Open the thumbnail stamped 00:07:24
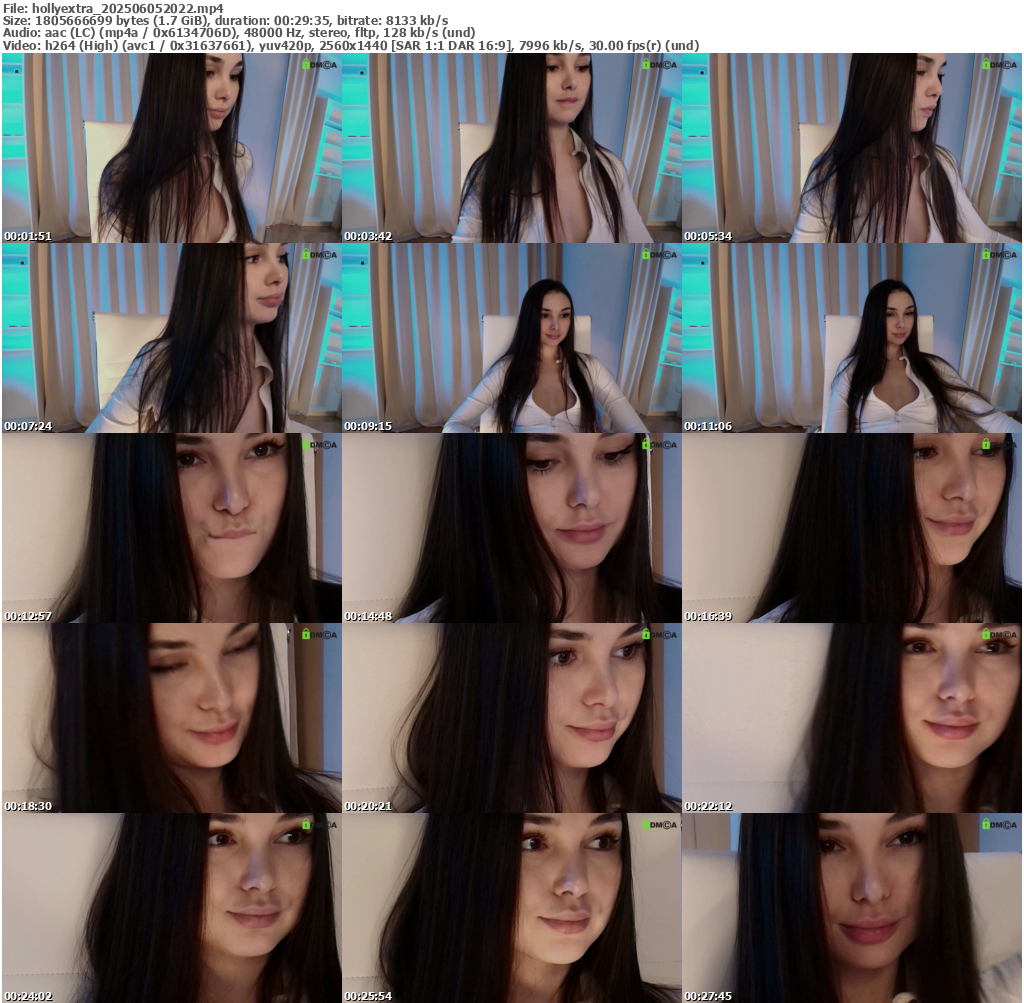This screenshot has height=1003, width=1024. point(172,338)
